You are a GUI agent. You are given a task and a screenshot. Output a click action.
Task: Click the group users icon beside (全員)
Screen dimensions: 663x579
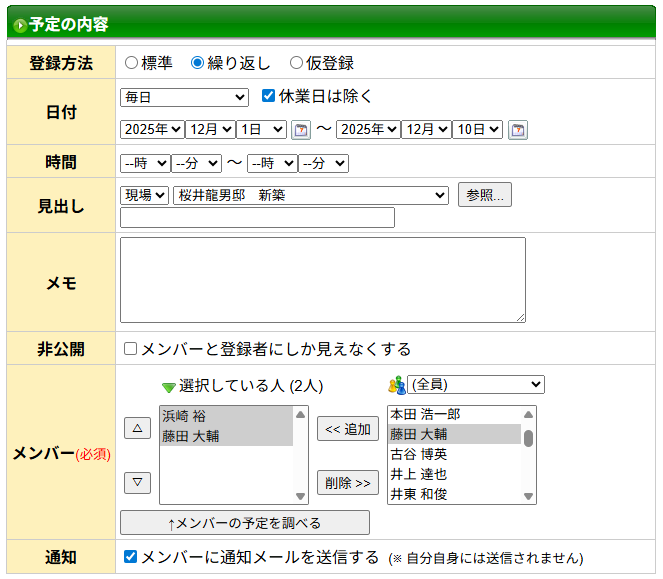[396, 385]
